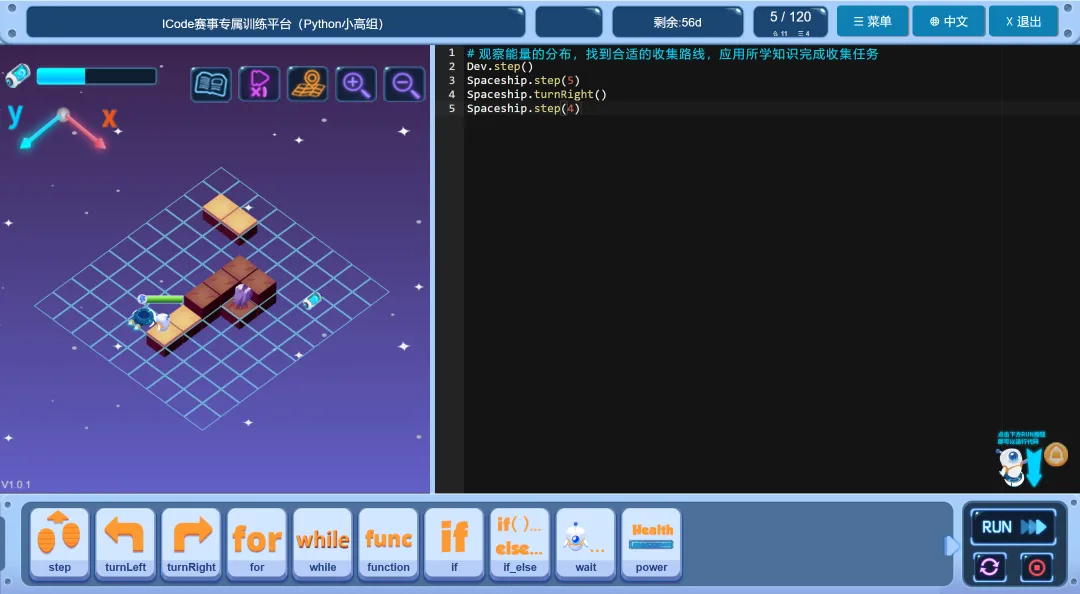
Task: Click the energy battery icon beside progress bar
Action: click(18, 75)
